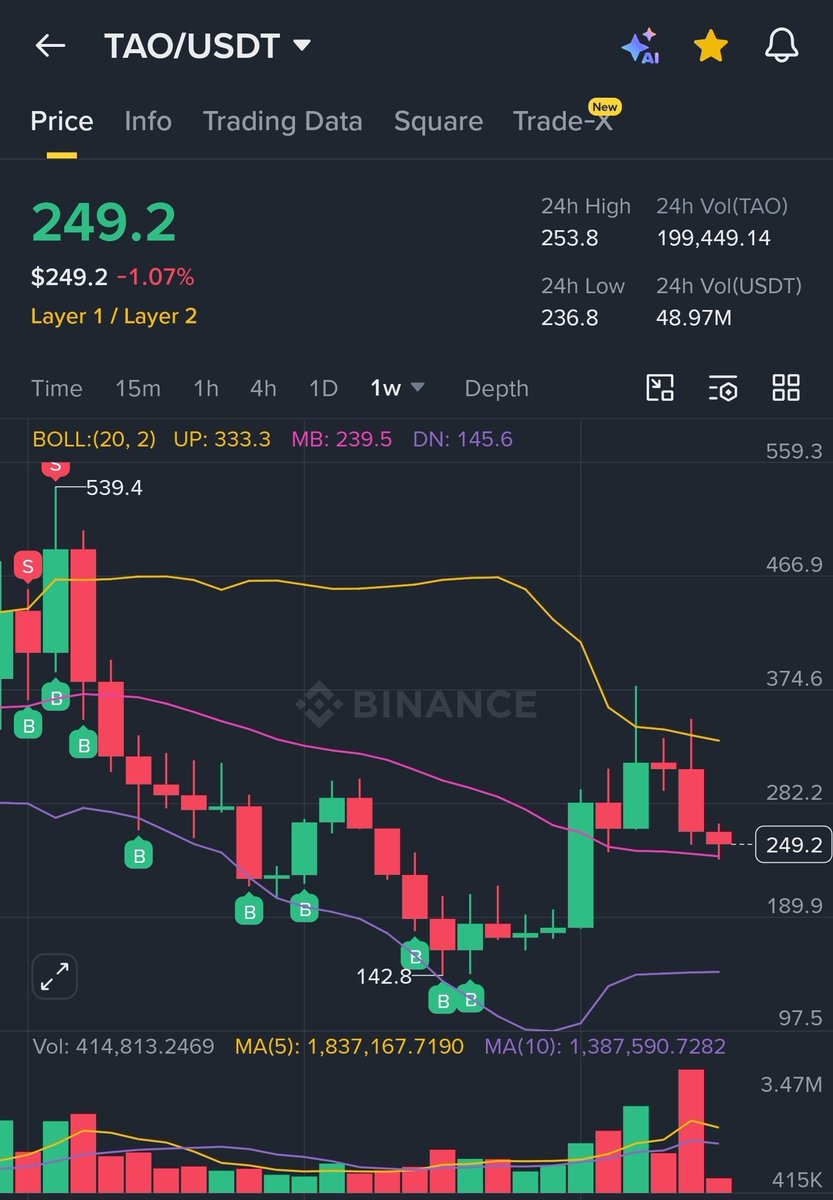Go to the Square tab
Viewport: 833px width, 1200px height.
tap(438, 121)
